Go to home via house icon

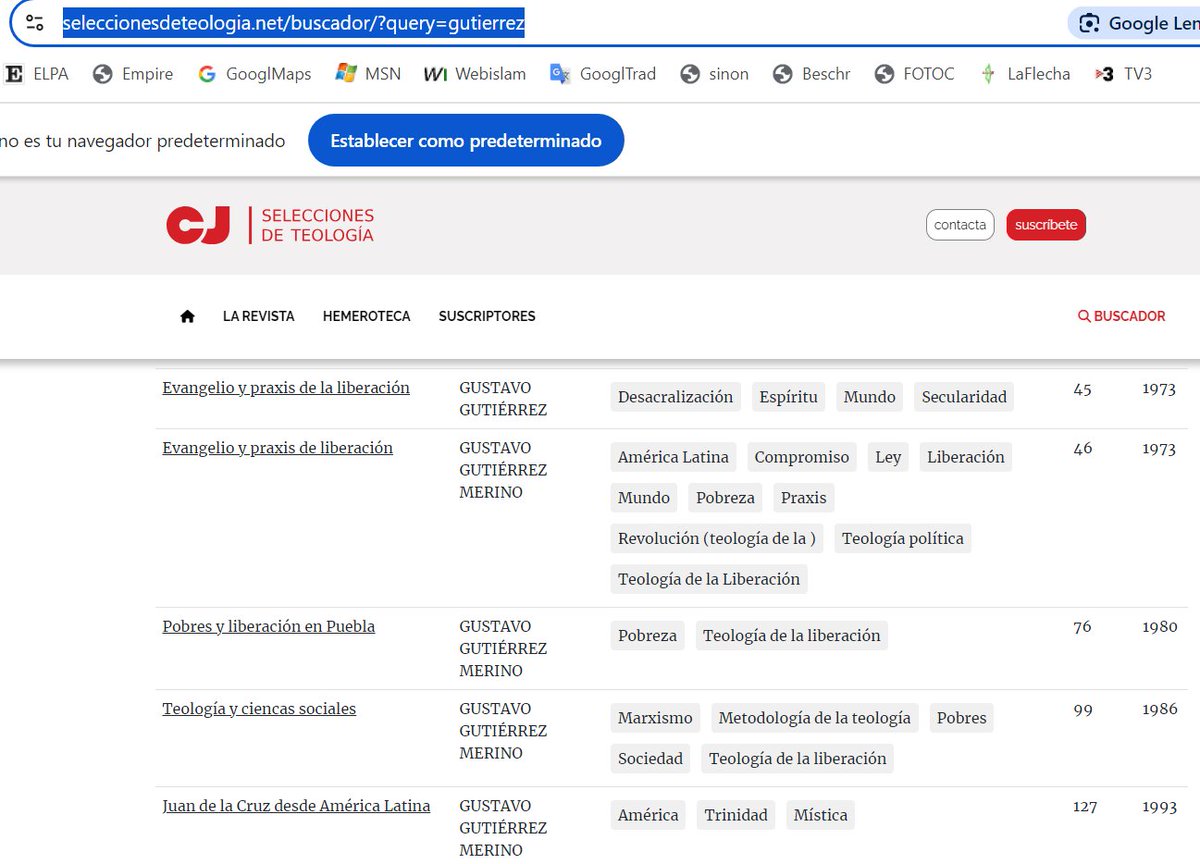(187, 316)
